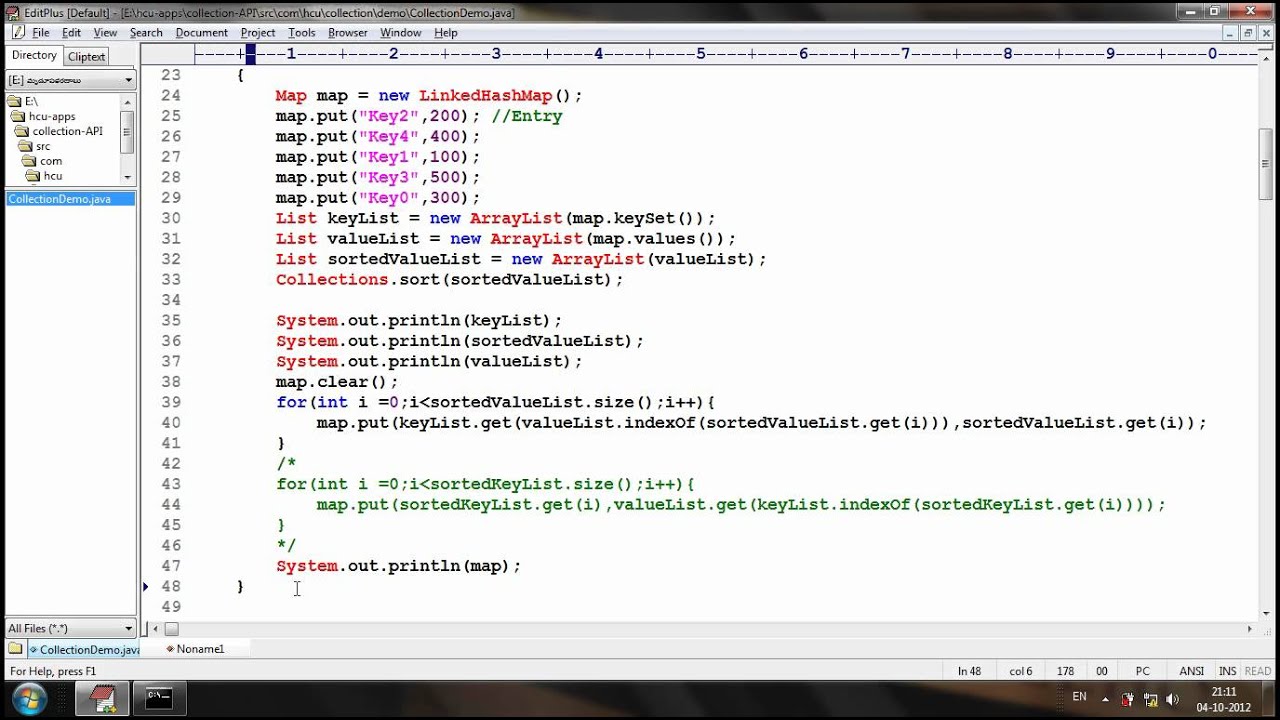1280x720 pixels.
Task: Click the ruler column marker
Action: [x=251, y=53]
